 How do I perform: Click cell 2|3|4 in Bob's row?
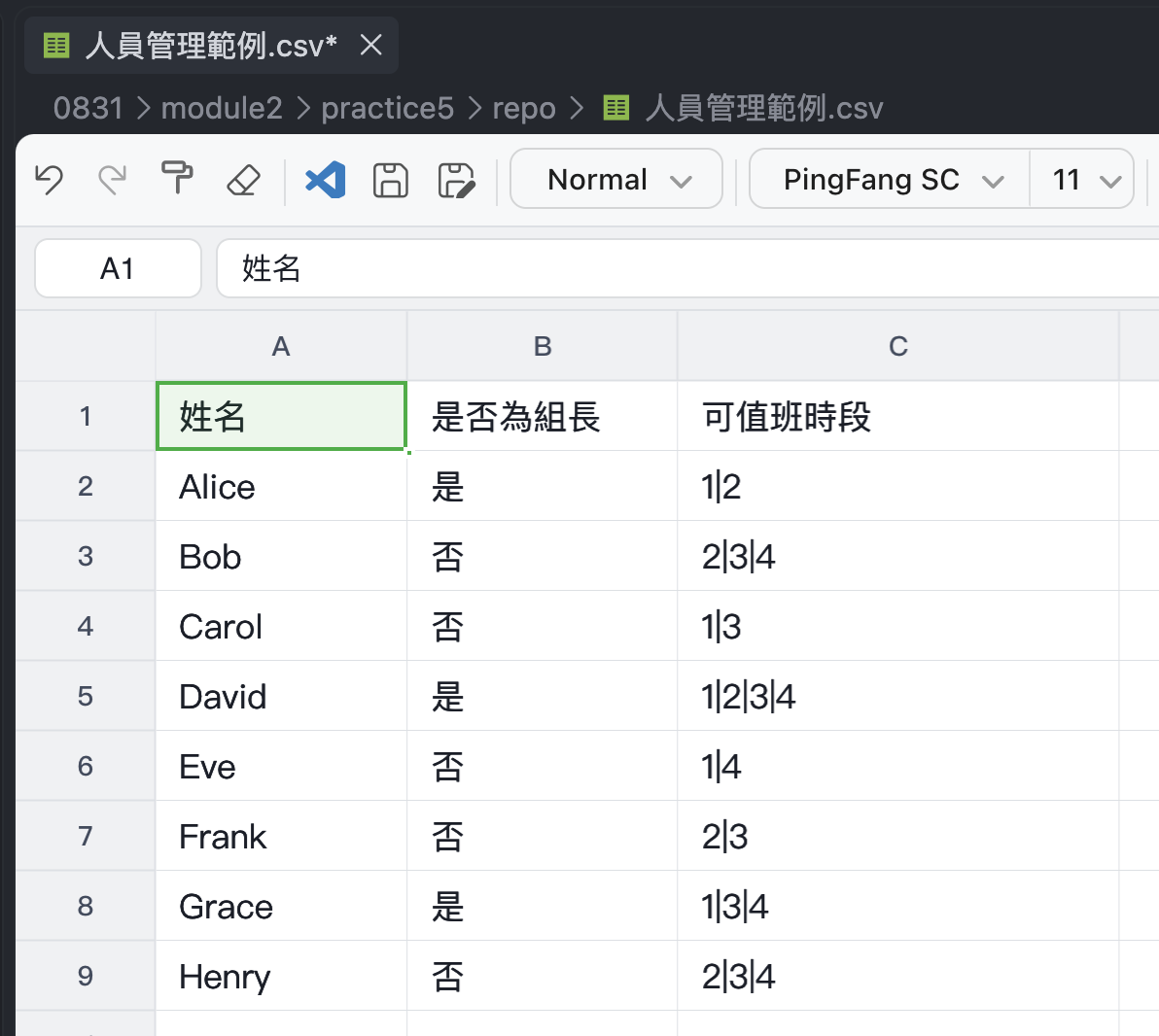point(898,556)
